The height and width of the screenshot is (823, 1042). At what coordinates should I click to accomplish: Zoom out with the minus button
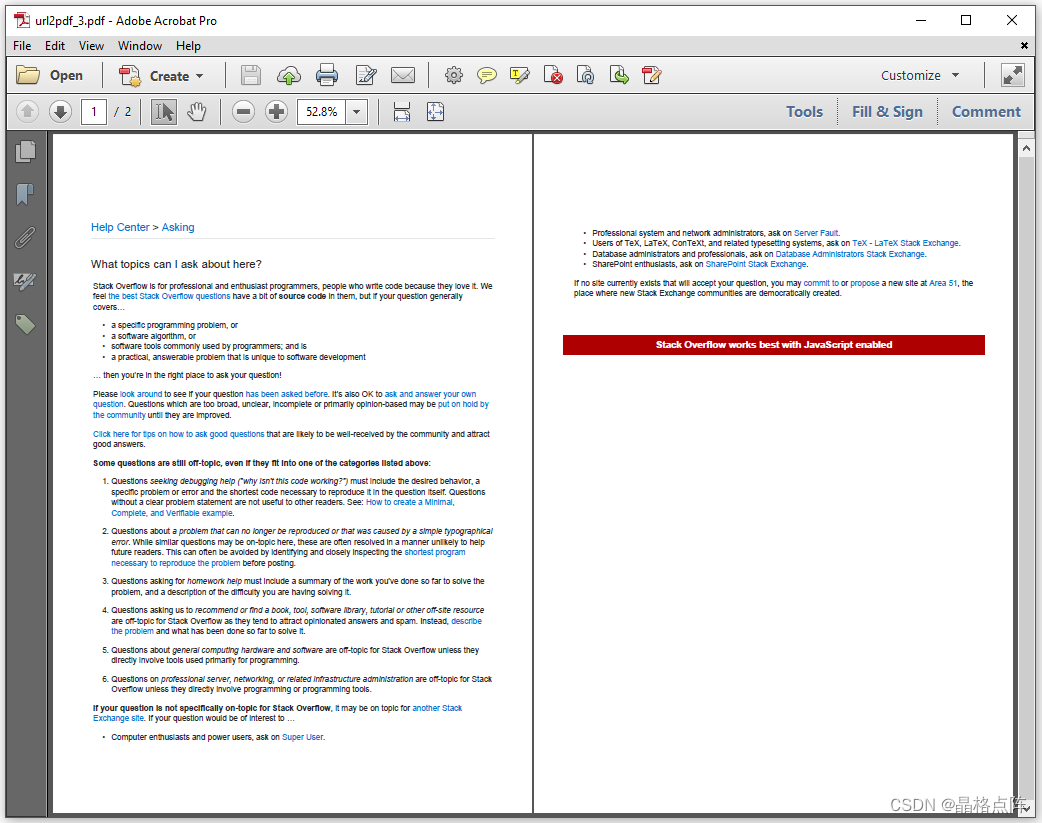(x=243, y=112)
